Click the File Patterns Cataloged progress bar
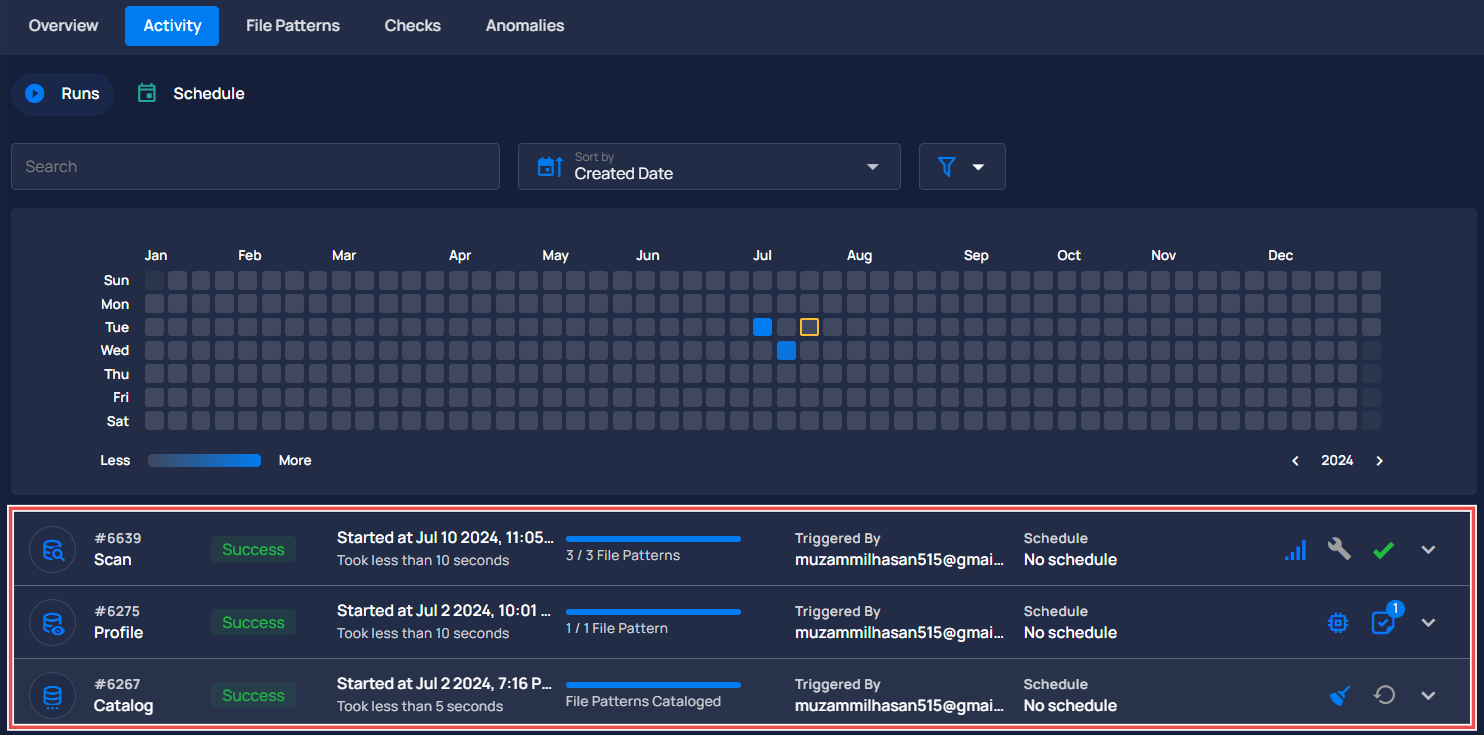 point(653,685)
